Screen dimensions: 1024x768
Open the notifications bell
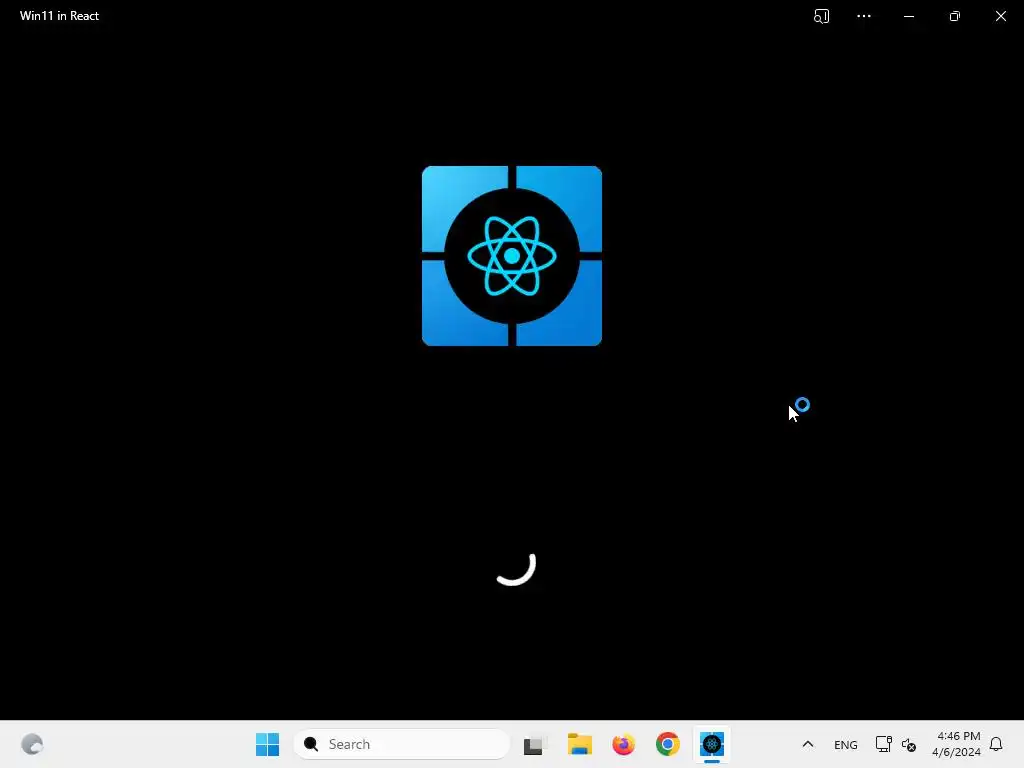(x=996, y=744)
